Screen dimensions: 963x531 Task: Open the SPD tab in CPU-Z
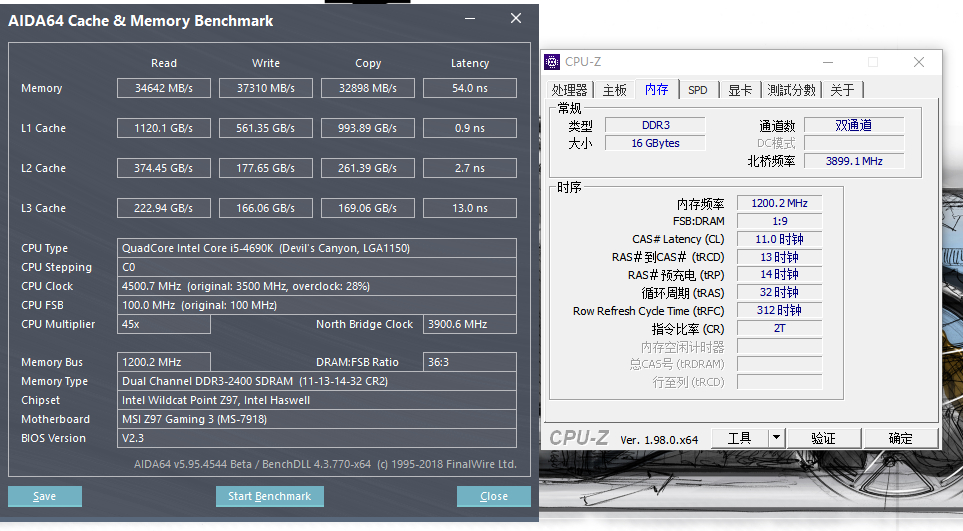(698, 90)
